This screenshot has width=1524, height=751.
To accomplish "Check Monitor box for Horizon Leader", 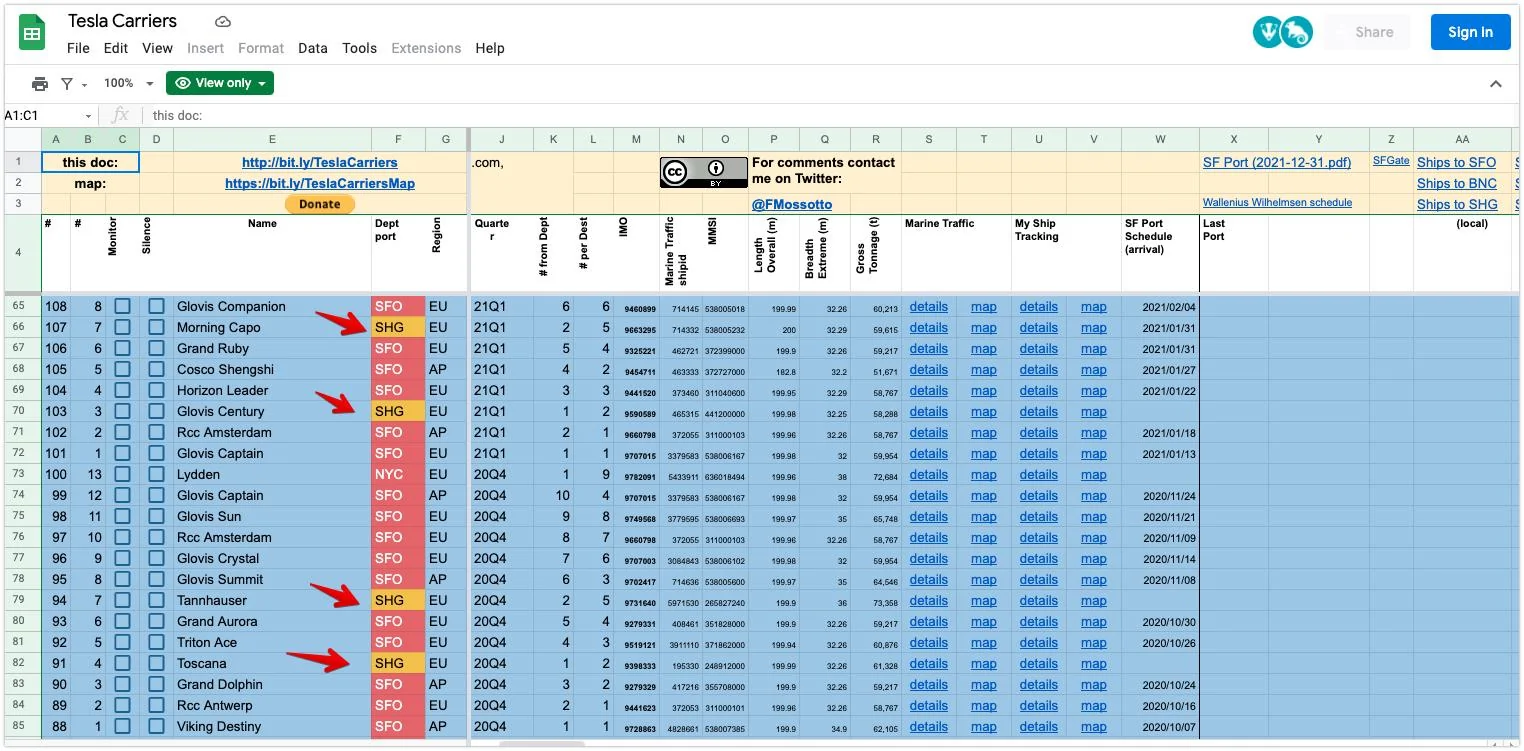I will [122, 391].
